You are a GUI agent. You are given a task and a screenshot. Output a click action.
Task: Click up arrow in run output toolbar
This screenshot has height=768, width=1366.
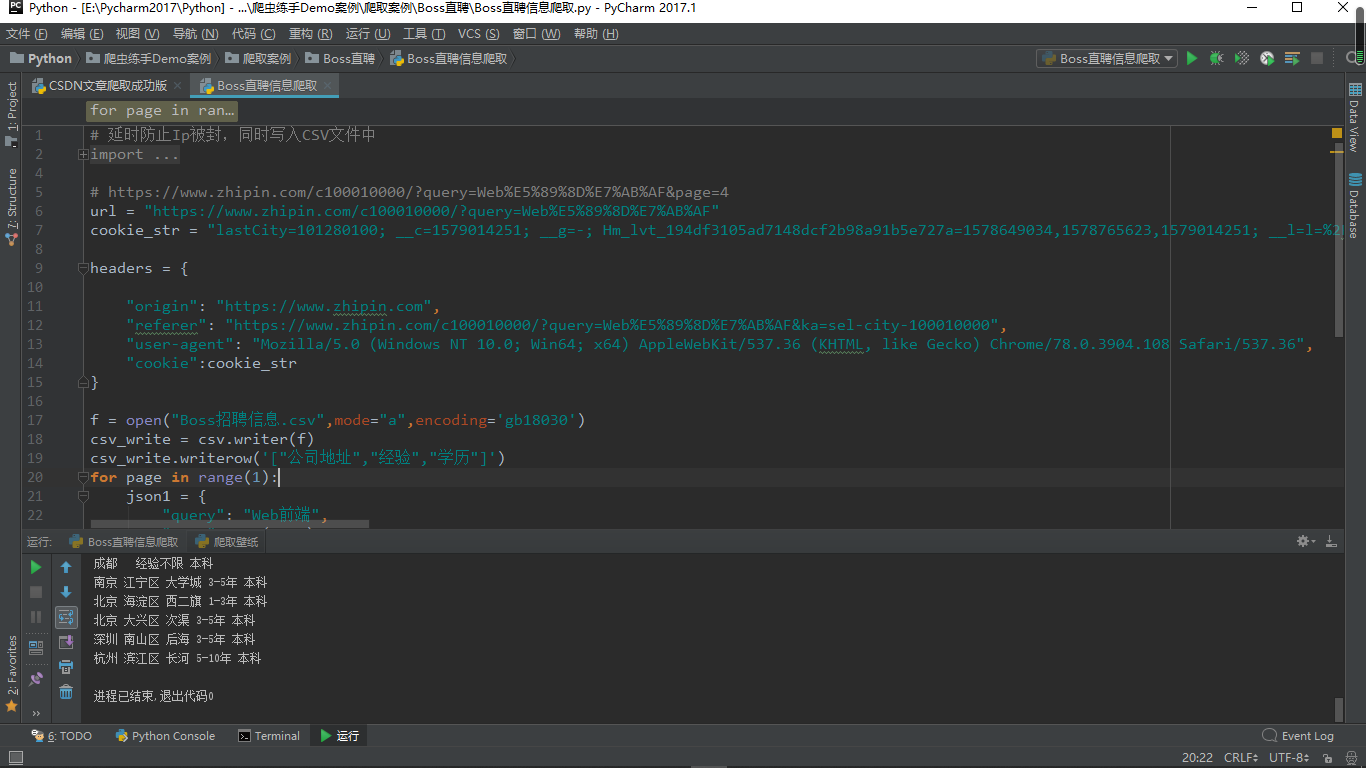coord(66,567)
